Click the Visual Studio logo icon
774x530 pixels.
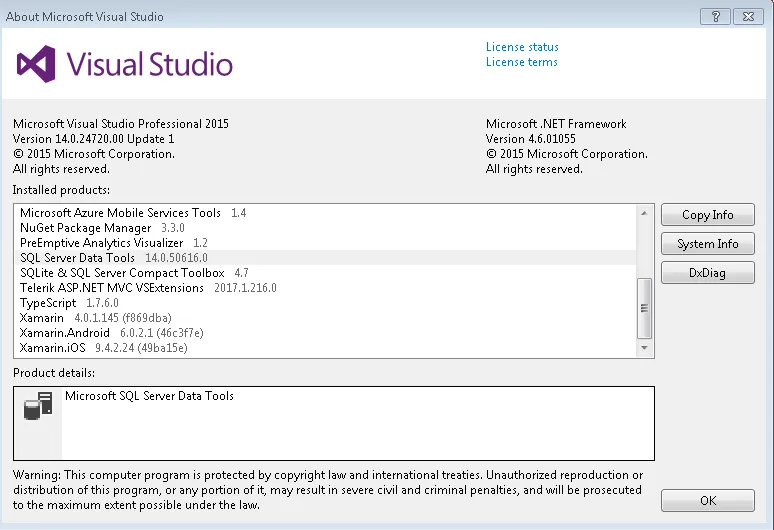[36, 64]
